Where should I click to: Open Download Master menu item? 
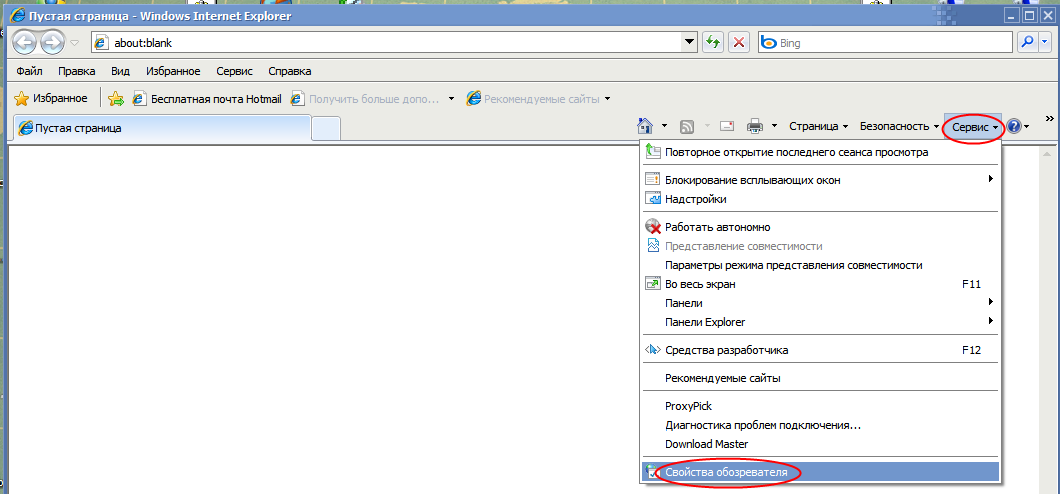(820, 444)
